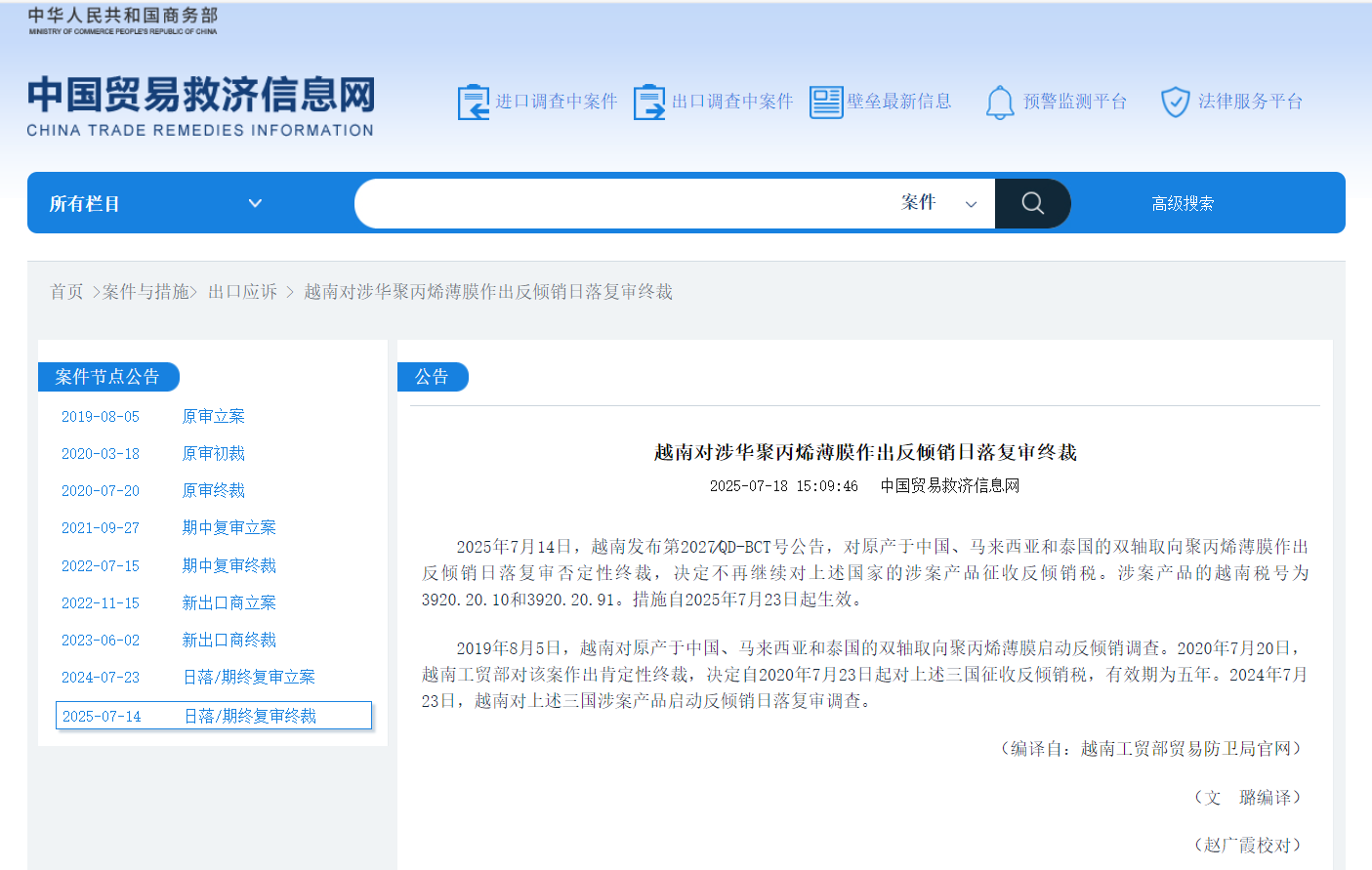Viewport: 1372px width, 870px height.
Task: Open 出口调查中案件 link
Action: [x=732, y=102]
